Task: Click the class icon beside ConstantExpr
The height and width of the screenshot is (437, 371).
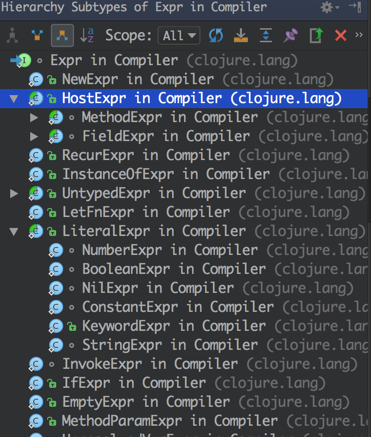Action: pos(56,308)
